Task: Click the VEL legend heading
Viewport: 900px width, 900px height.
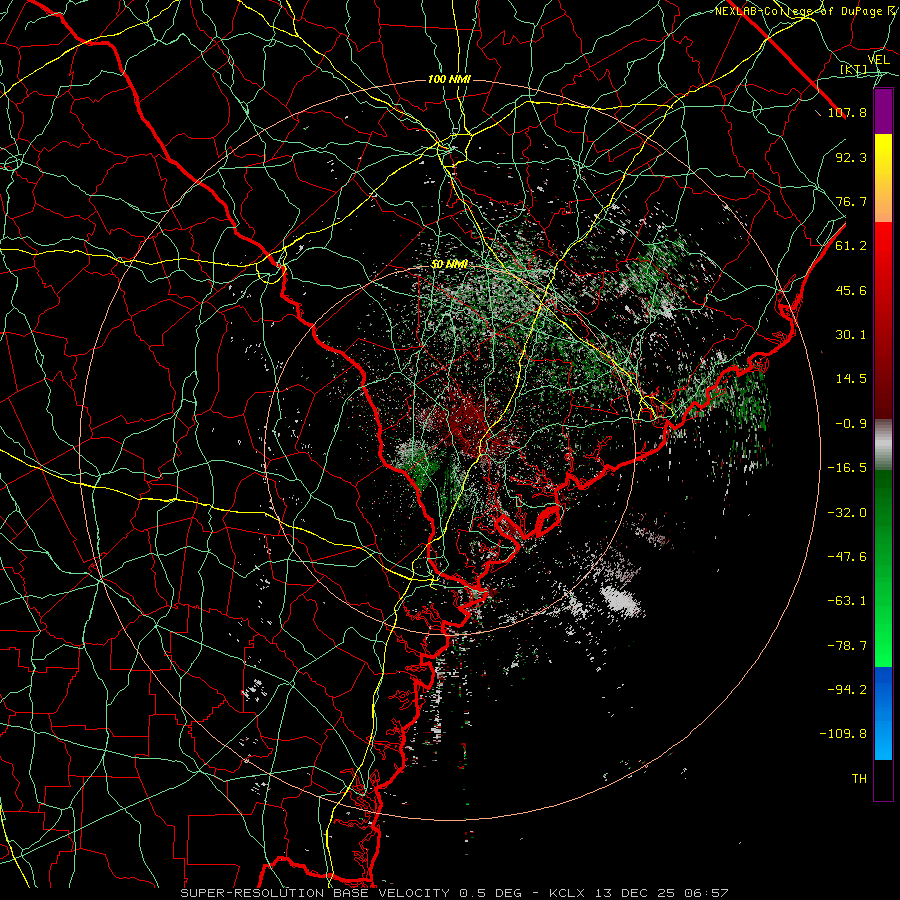Action: pyautogui.click(x=879, y=60)
